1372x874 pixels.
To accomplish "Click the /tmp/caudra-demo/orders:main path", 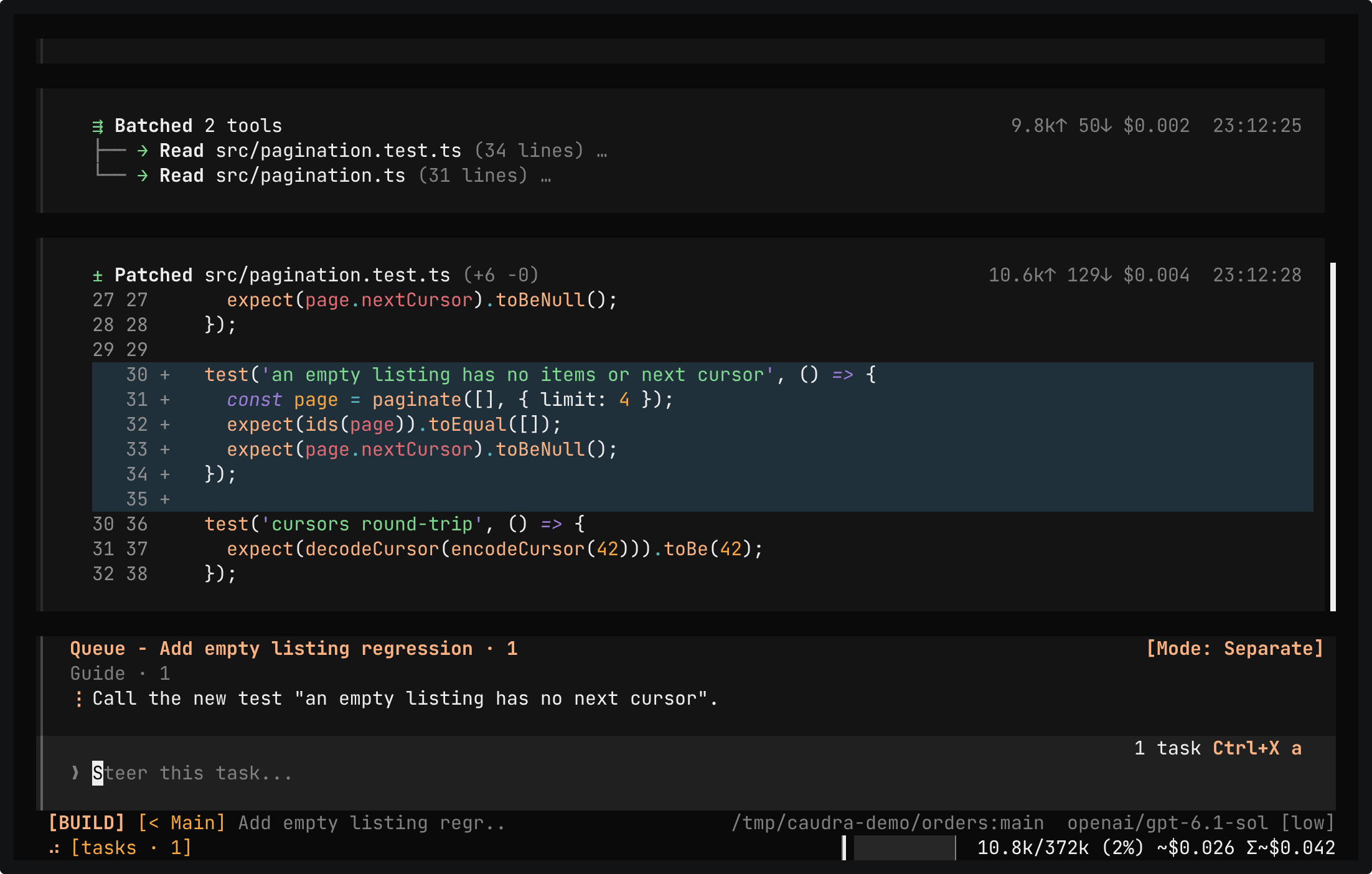I will pos(888,823).
